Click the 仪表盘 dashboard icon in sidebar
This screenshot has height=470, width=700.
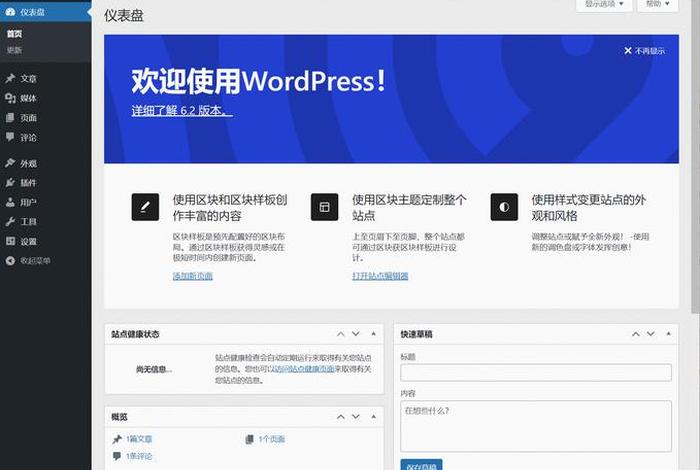click(x=10, y=12)
